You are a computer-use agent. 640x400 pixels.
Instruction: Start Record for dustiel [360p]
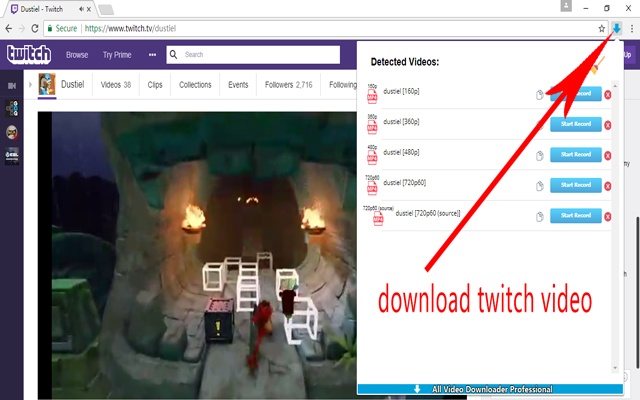[x=576, y=124]
